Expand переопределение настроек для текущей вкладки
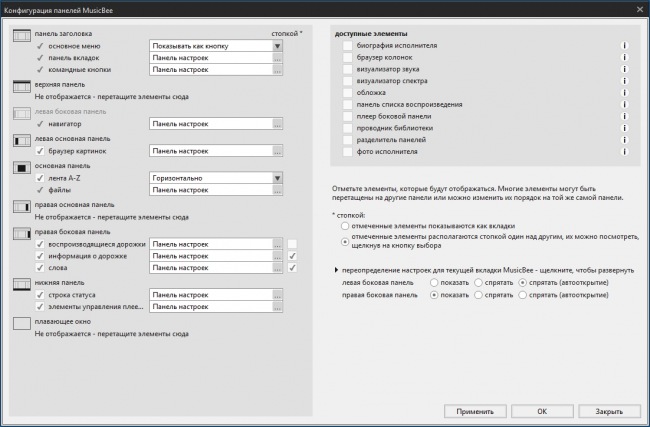The image size is (650, 427). point(337,270)
